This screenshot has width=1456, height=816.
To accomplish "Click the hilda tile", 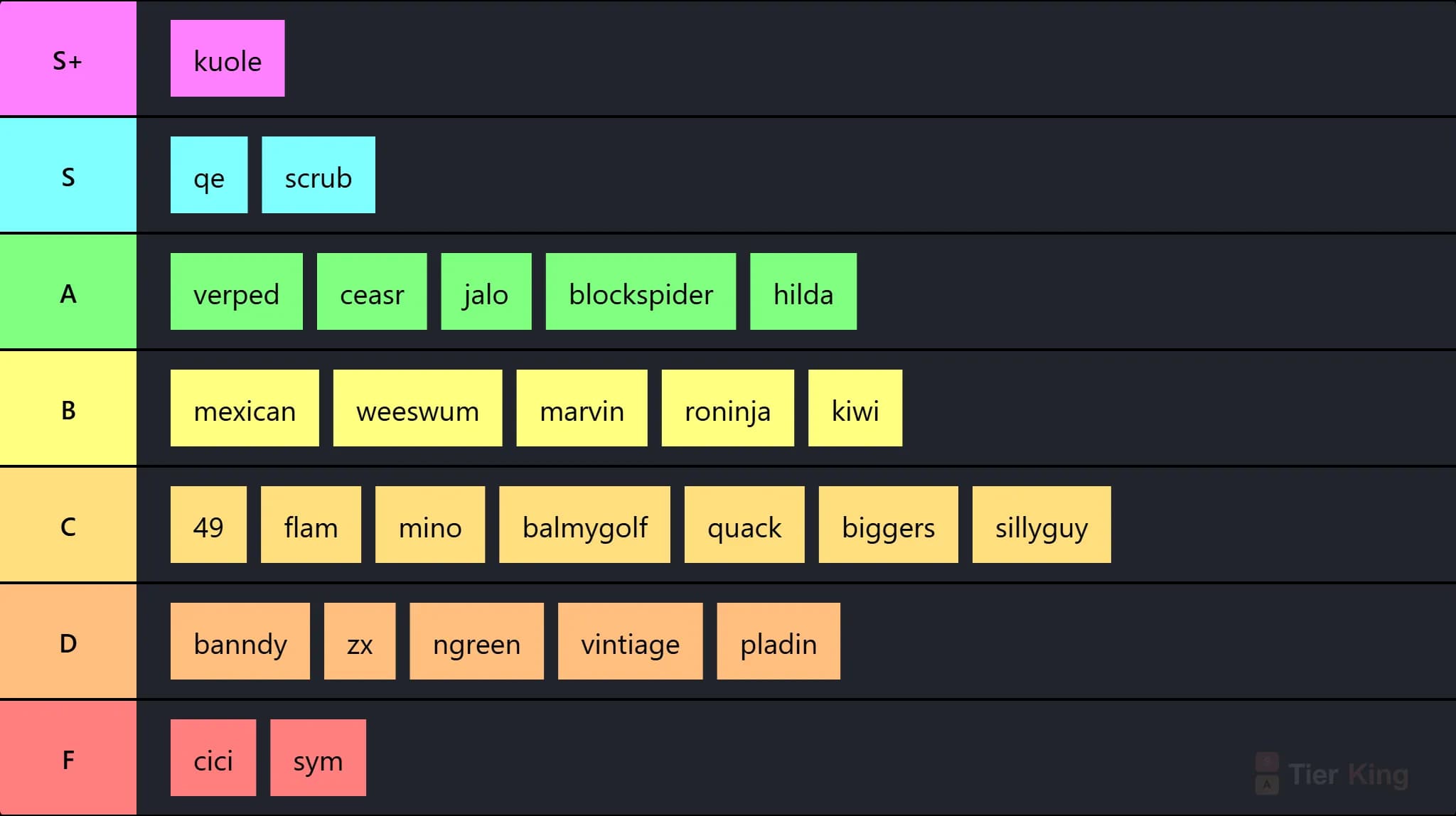I will (x=803, y=291).
